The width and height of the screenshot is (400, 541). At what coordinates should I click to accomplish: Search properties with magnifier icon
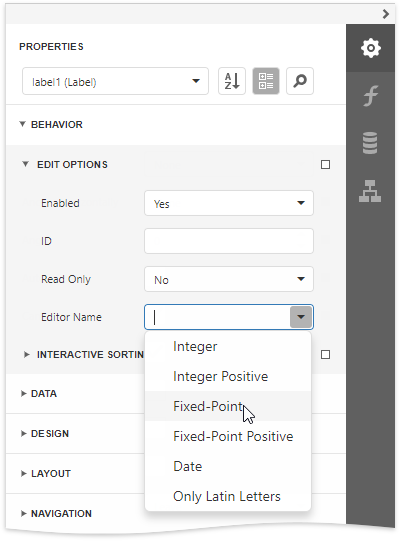(x=300, y=81)
